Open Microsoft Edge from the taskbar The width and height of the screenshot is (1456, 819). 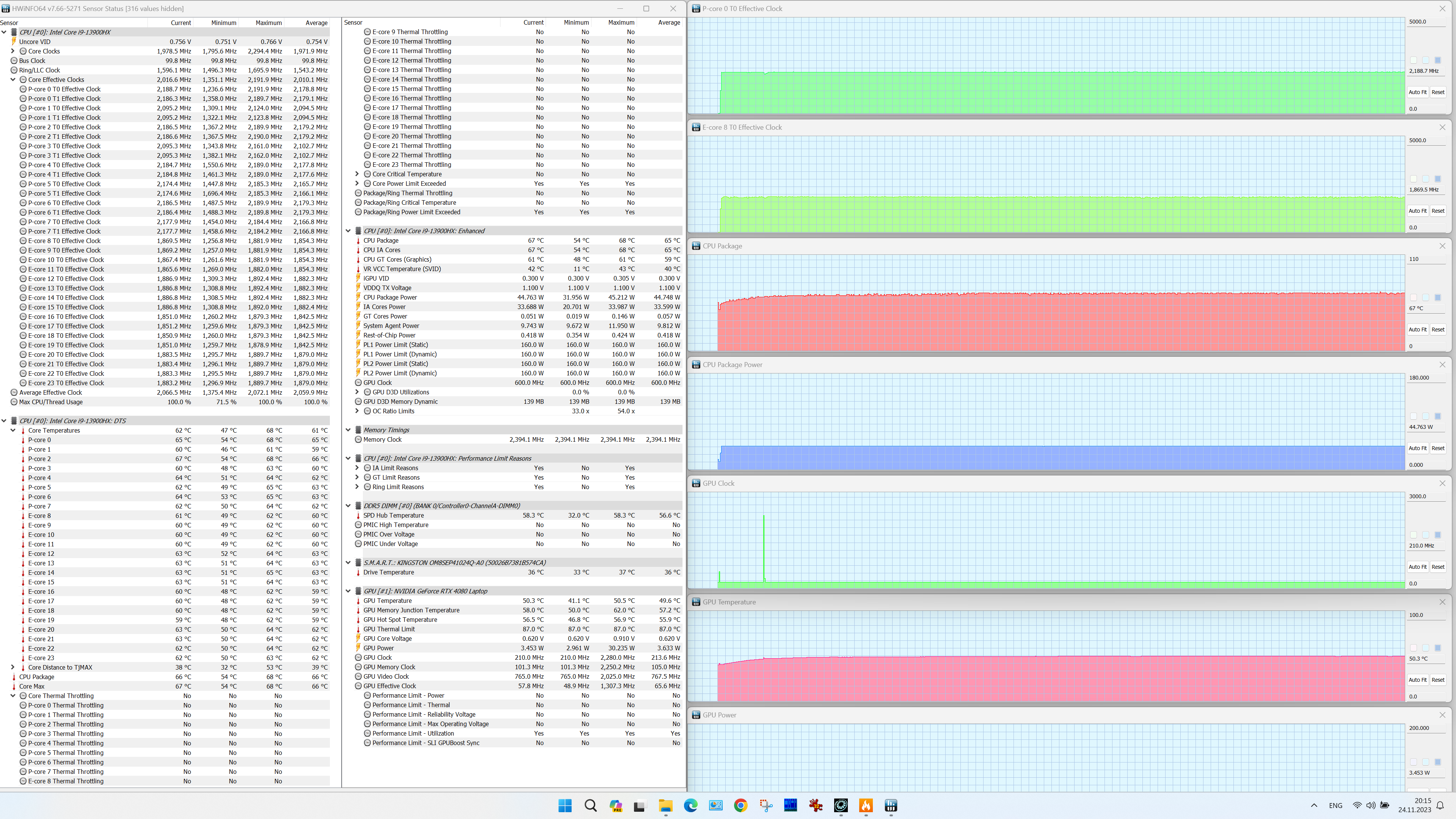tap(690, 805)
